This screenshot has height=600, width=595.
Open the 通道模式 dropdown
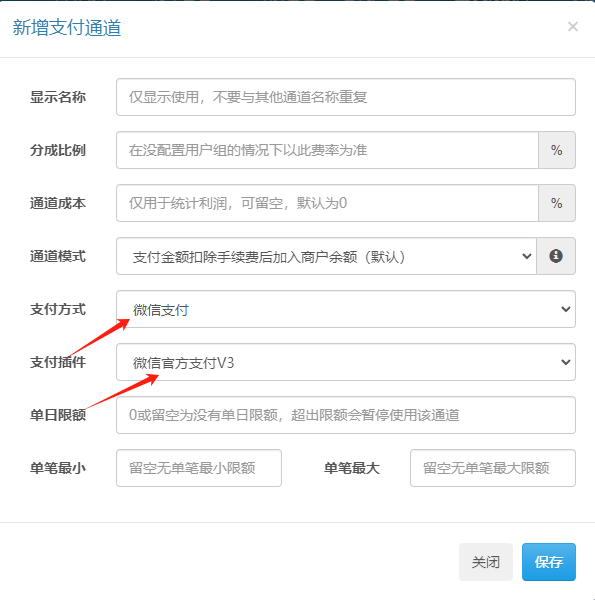tap(326, 256)
